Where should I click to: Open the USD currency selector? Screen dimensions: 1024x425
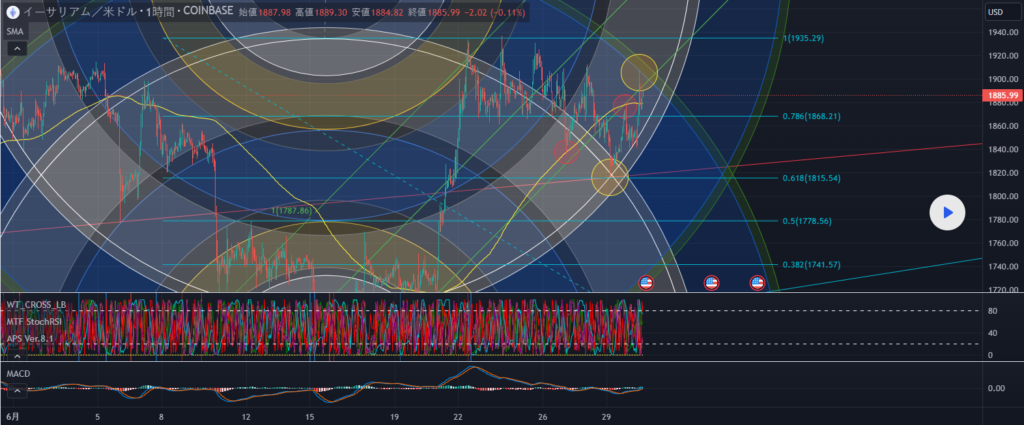(996, 12)
